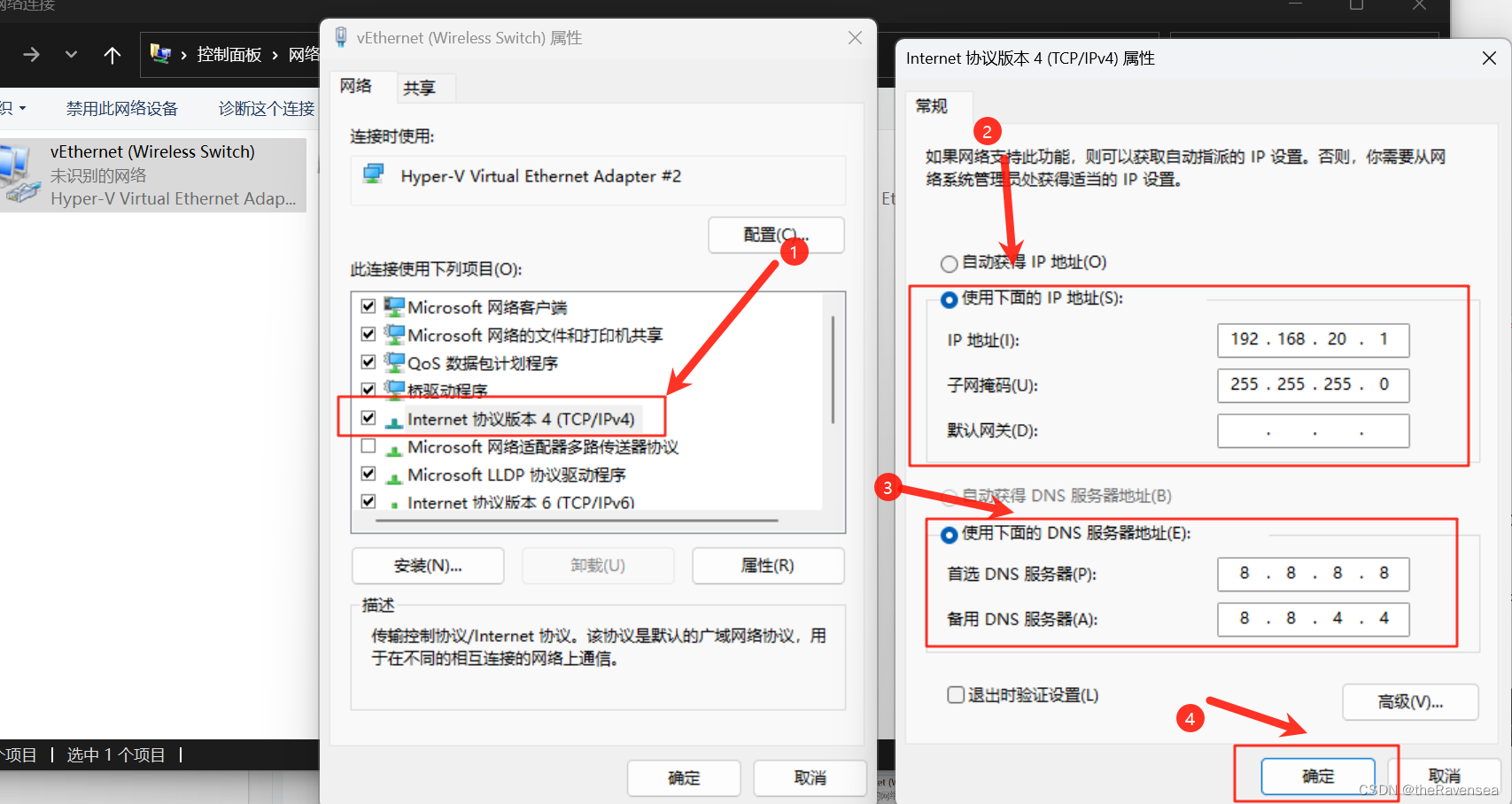Enable 退出时验证设置(L) checkbox

pos(956,694)
